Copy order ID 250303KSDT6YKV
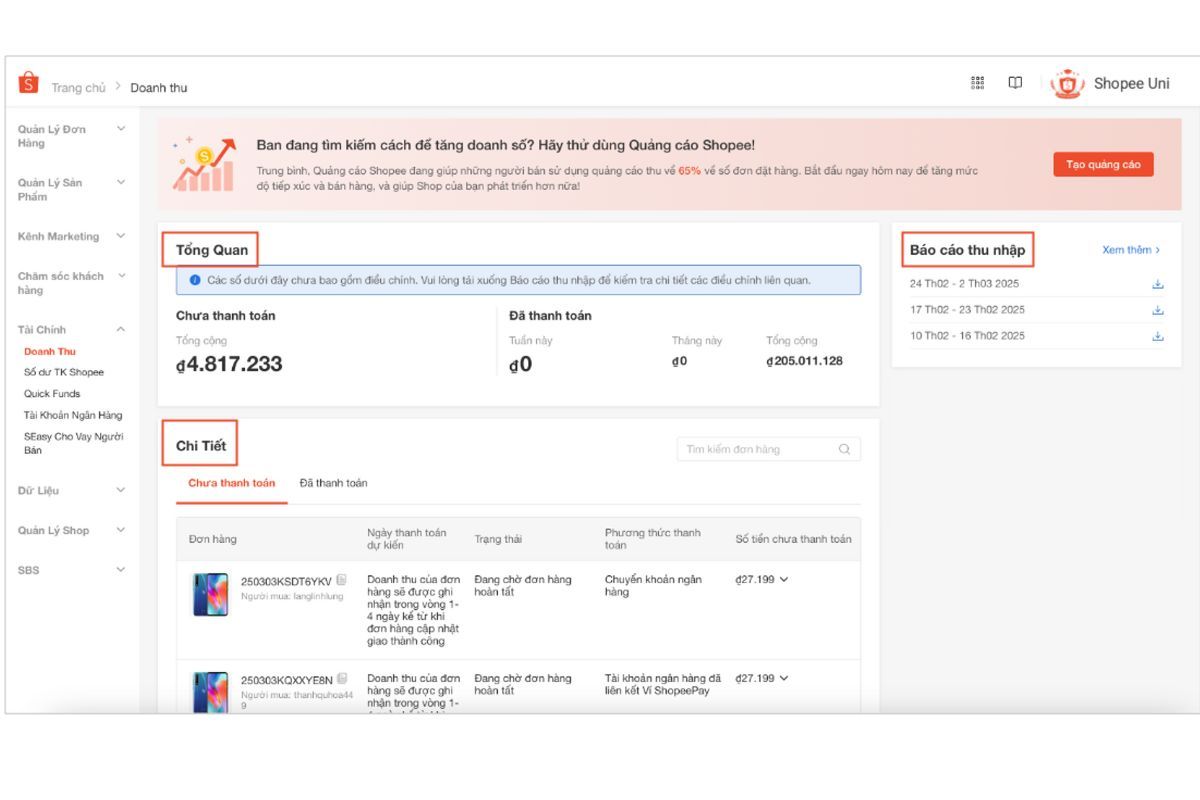The width and height of the screenshot is (1200, 800). coord(341,580)
